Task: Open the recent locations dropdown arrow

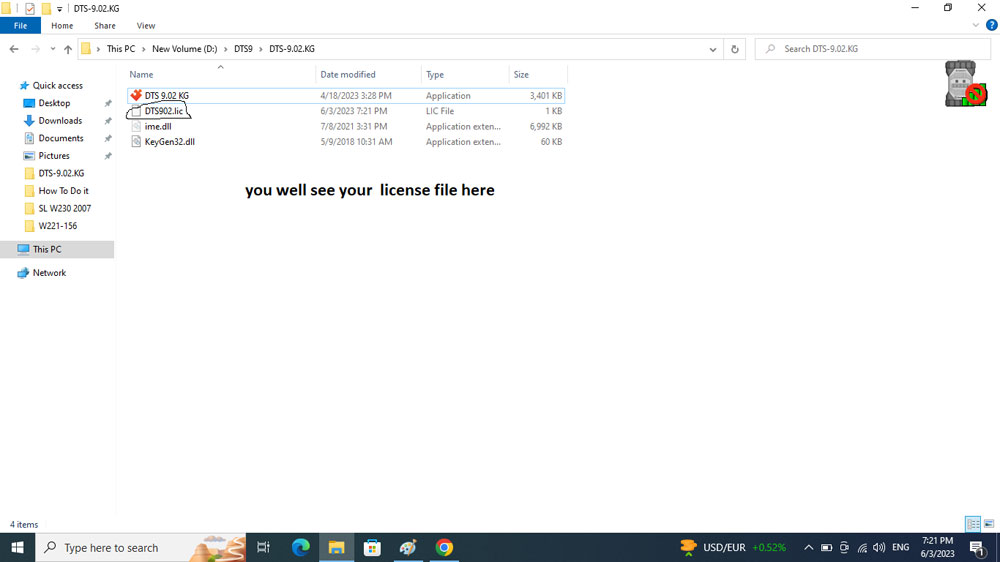Action: click(51, 49)
